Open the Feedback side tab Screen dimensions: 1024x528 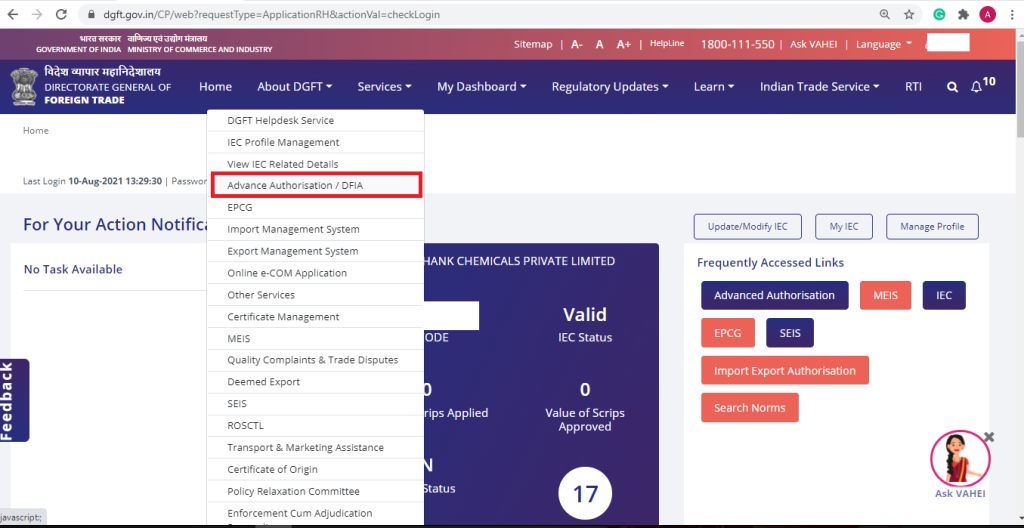coord(14,401)
